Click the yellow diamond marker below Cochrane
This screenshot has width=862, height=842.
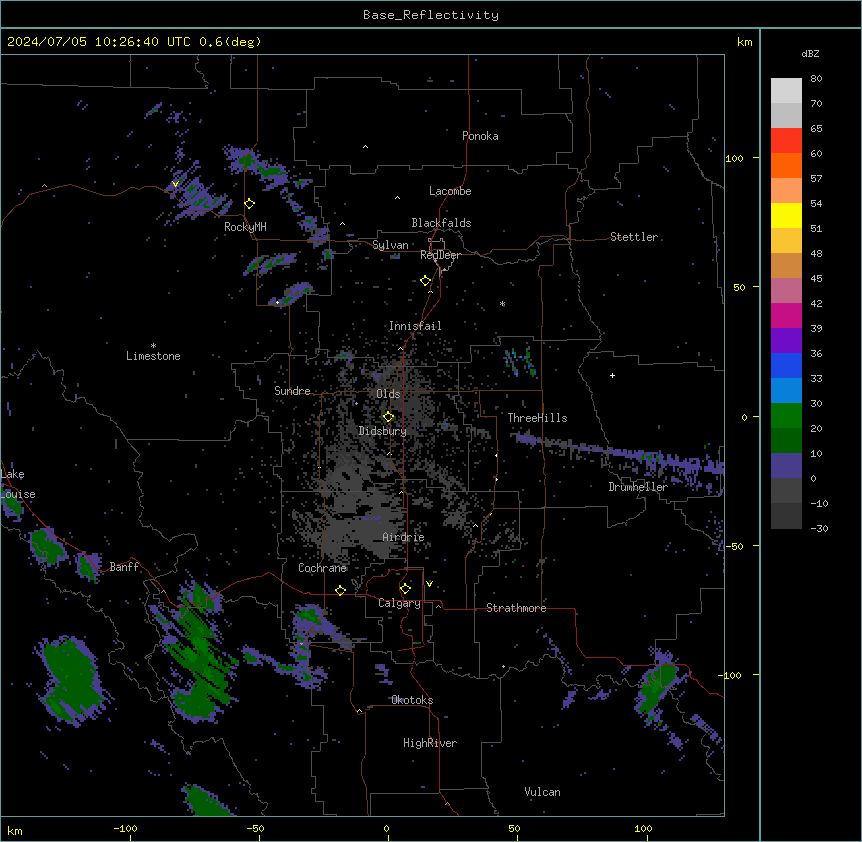point(340,590)
